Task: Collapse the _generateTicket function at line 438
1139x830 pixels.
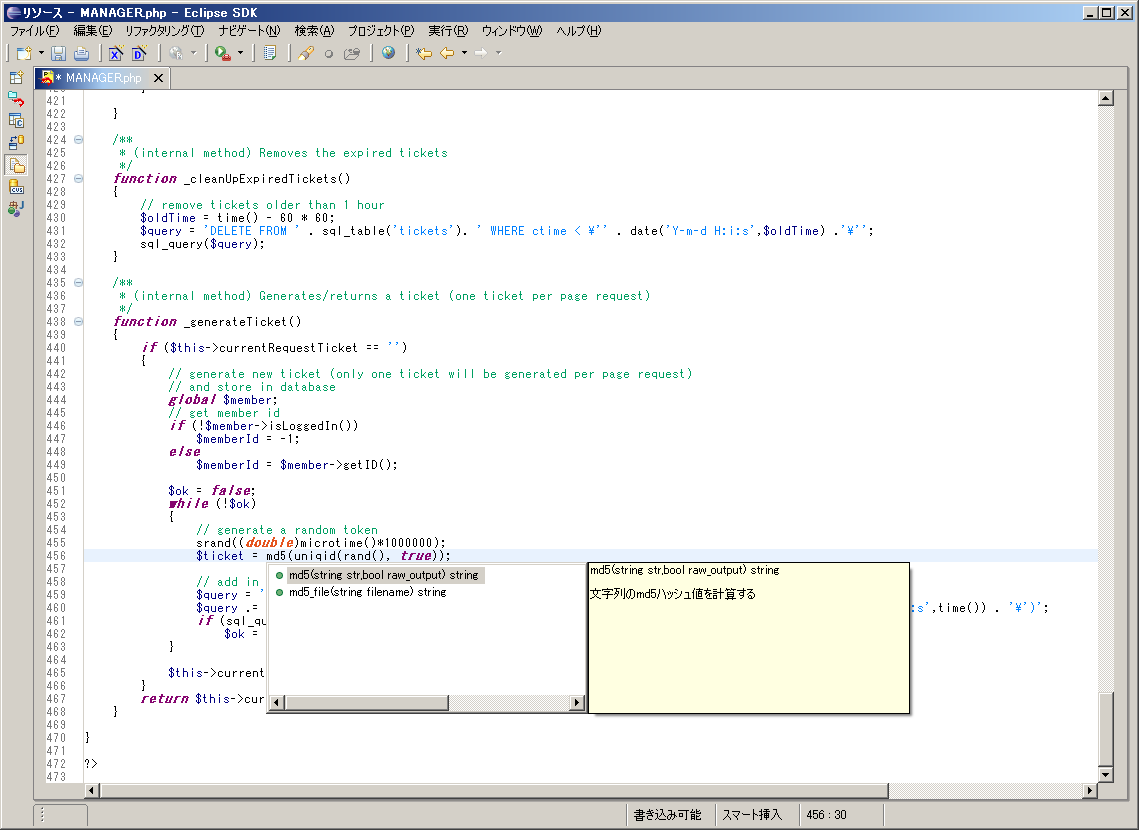Action: click(x=78, y=322)
